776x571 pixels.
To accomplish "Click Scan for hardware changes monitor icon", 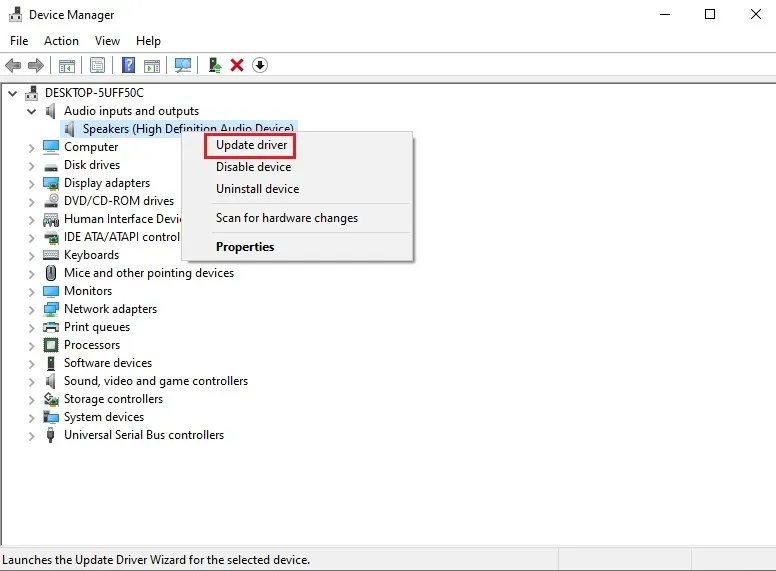I will (183, 65).
